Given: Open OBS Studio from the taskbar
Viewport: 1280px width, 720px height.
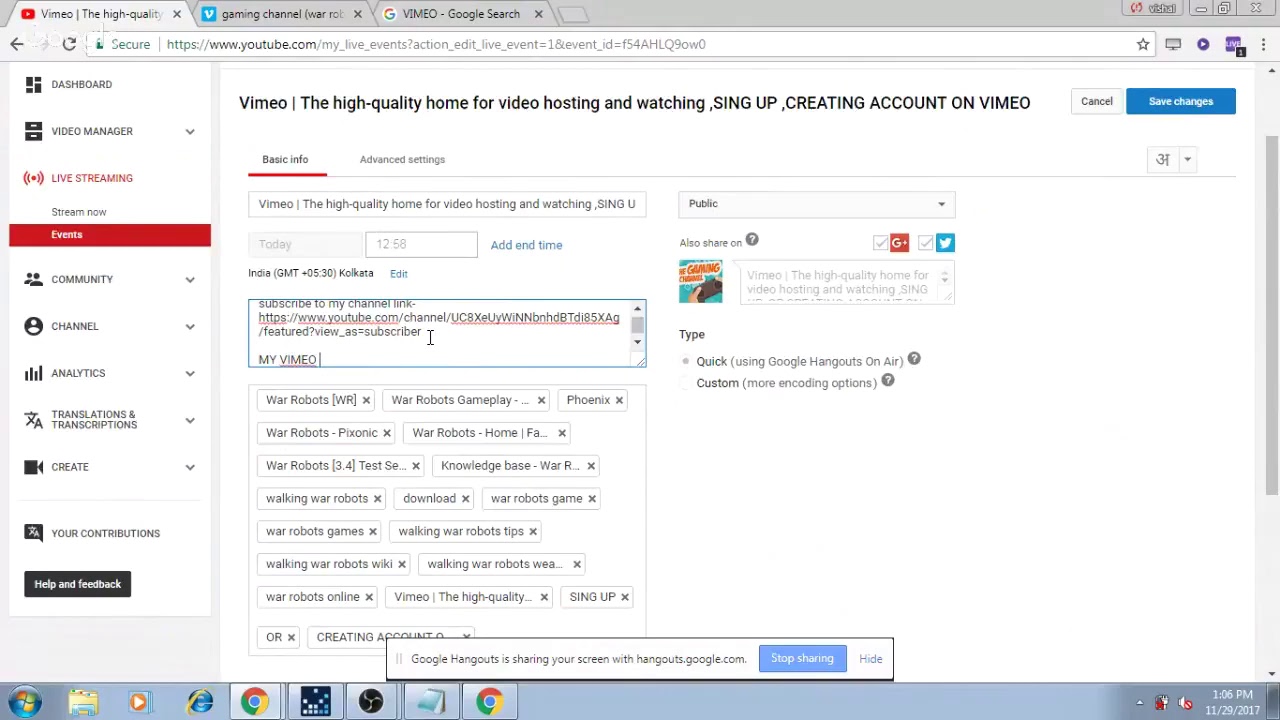Looking at the screenshot, I should pyautogui.click(x=371, y=702).
